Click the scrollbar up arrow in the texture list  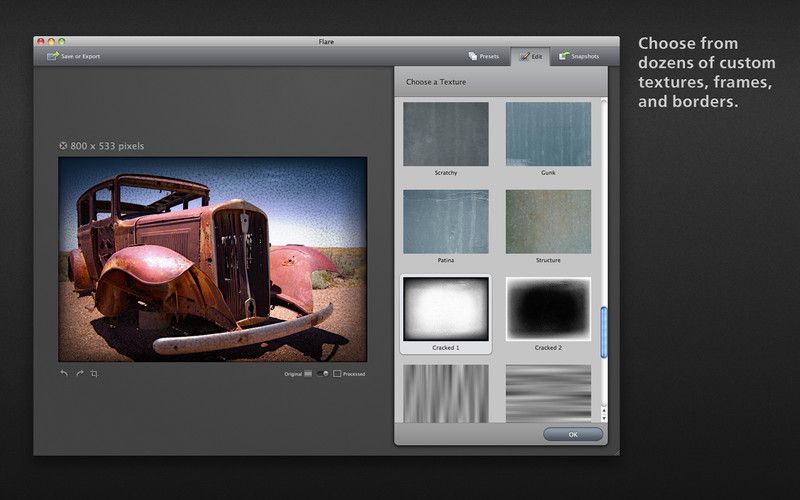point(604,410)
